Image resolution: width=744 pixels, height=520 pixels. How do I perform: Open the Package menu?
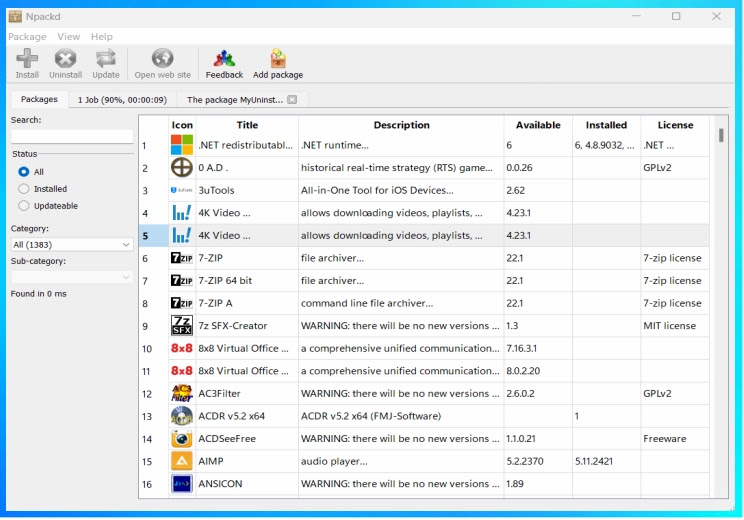click(x=27, y=37)
